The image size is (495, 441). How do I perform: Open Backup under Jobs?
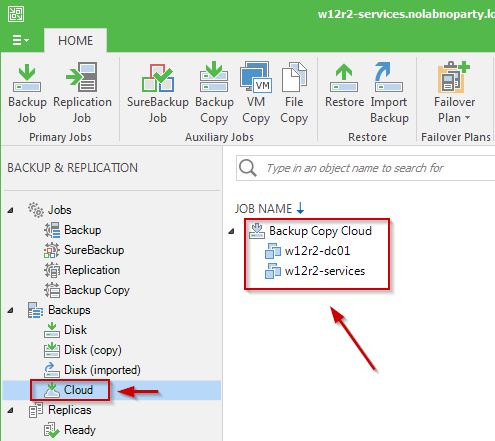(83, 230)
